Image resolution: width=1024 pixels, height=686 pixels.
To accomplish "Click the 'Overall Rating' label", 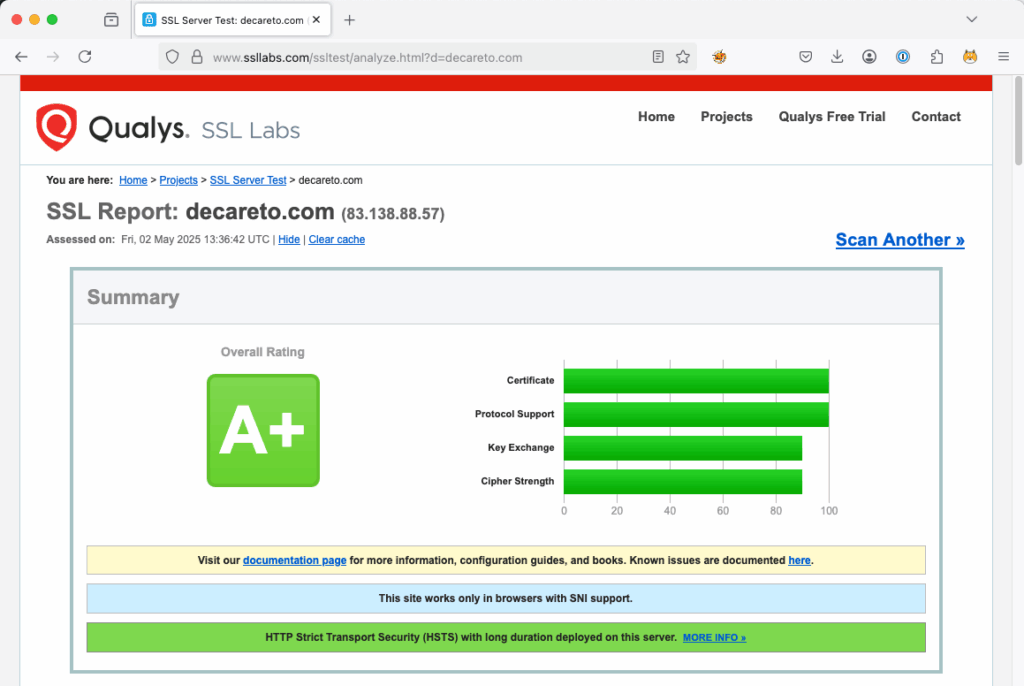I will tap(263, 352).
